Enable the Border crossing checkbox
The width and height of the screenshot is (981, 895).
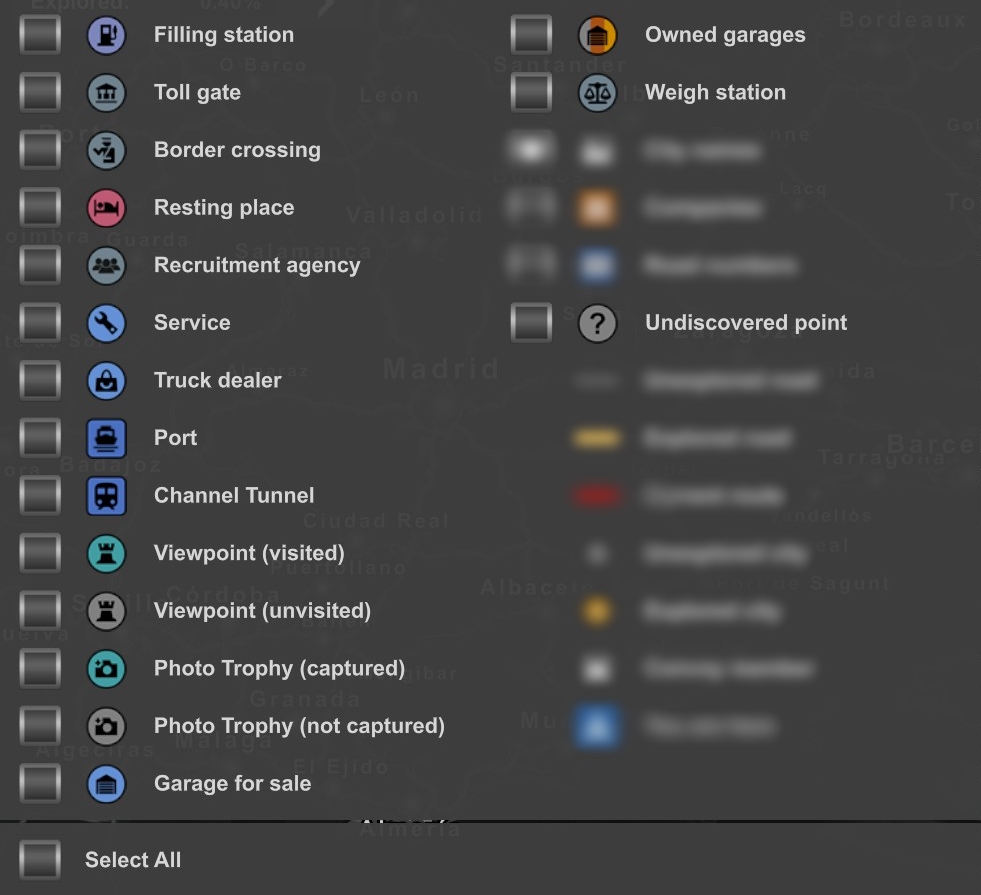[40, 150]
